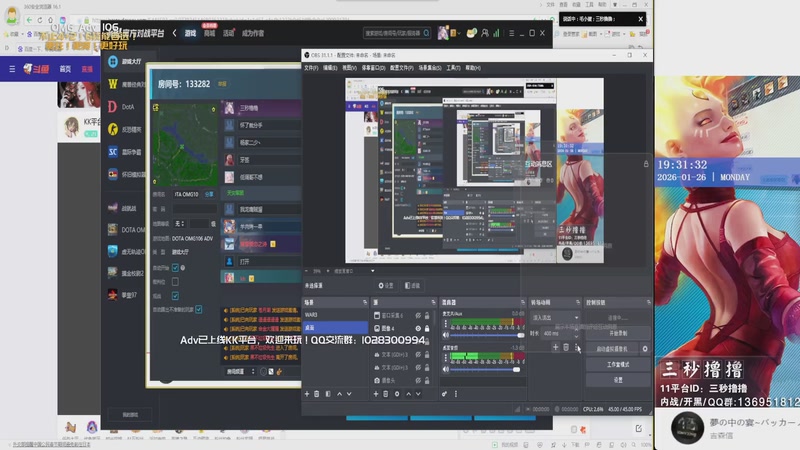The width and height of the screenshot is (800, 450).
Task: Click the room minimap thumbnail
Action: pyautogui.click(x=185, y=144)
